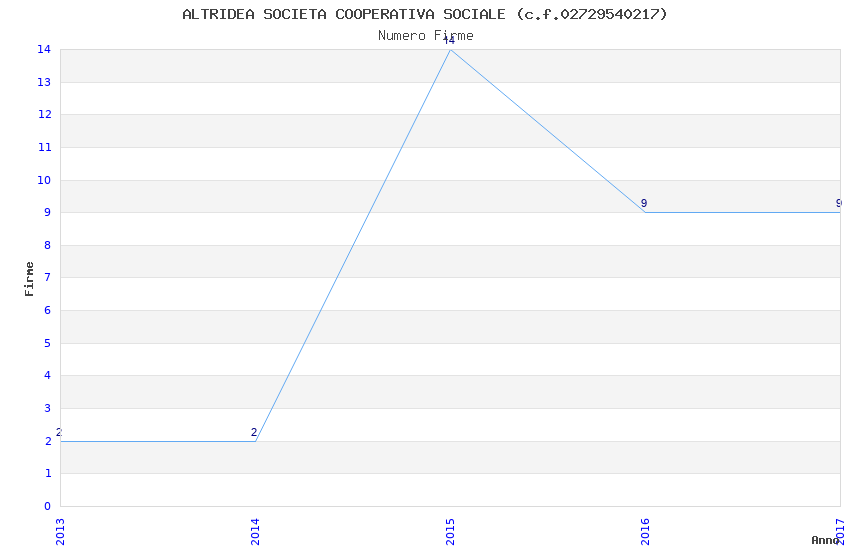Click the y-axis value 10

[44, 180]
